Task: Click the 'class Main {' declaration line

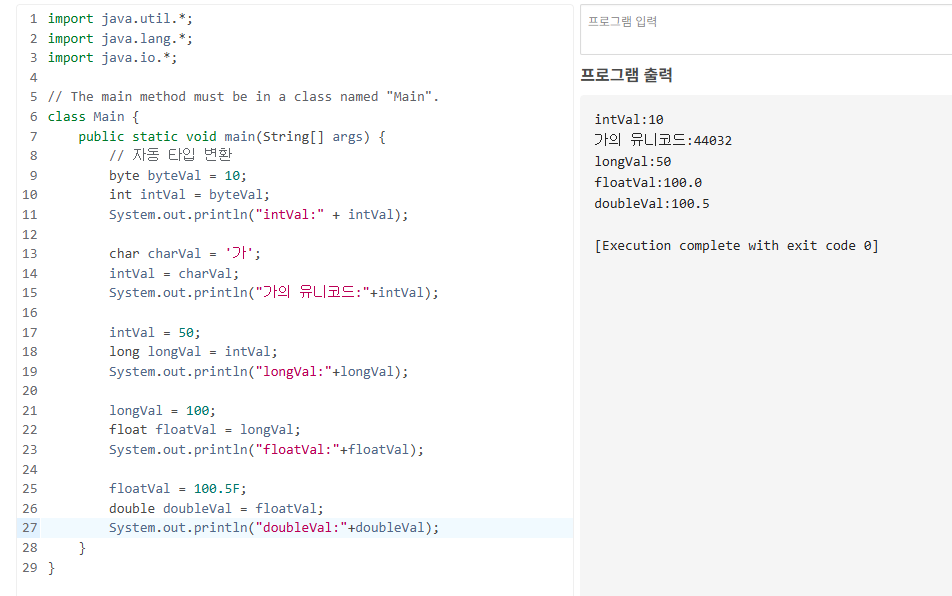Action: point(94,117)
